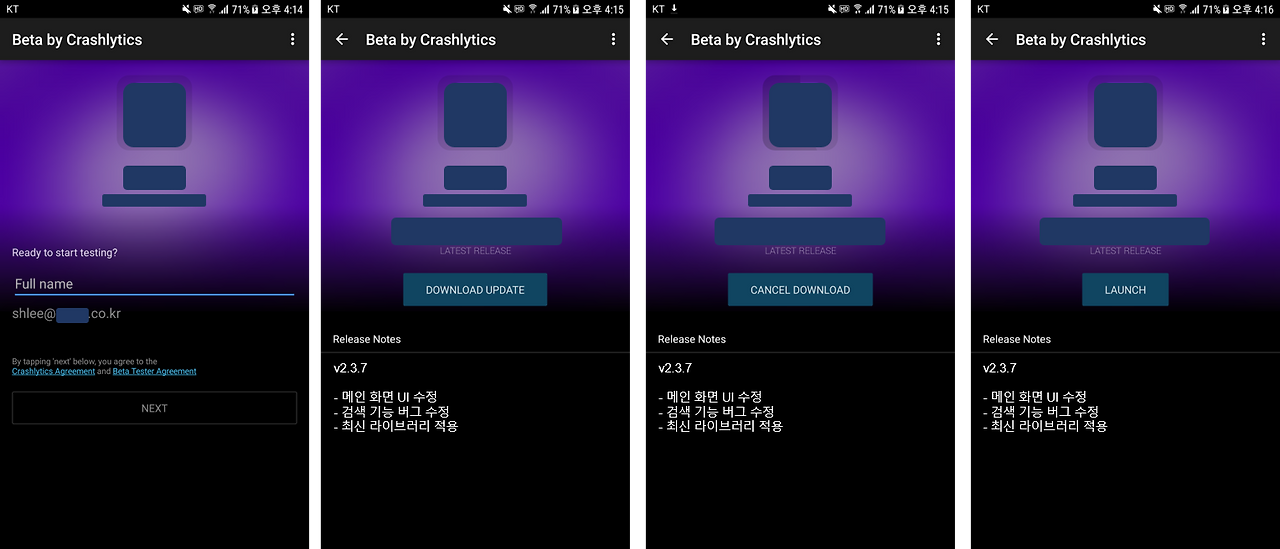Click 'Beta by Crashlytics' title on Full name screen
The height and width of the screenshot is (549, 1280).
(77, 40)
